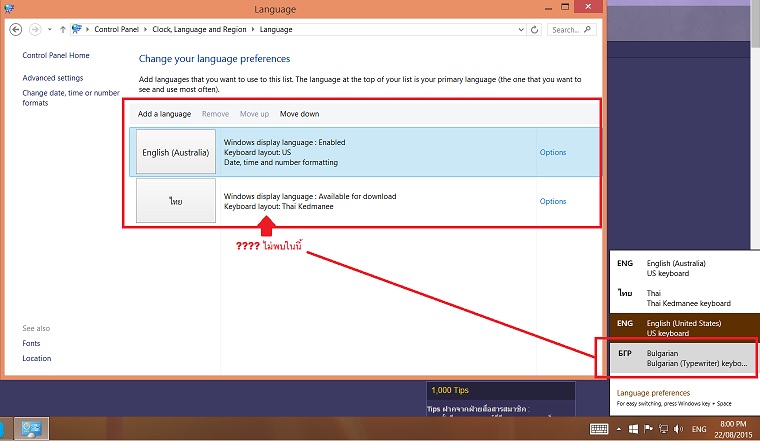Maximize the Language window
The width and height of the screenshot is (760, 441).
point(565,7)
